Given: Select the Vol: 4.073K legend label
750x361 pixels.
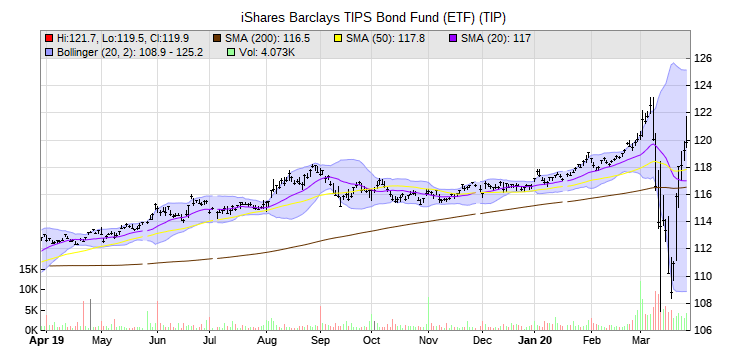Looking at the screenshot, I should click(x=266, y=52).
